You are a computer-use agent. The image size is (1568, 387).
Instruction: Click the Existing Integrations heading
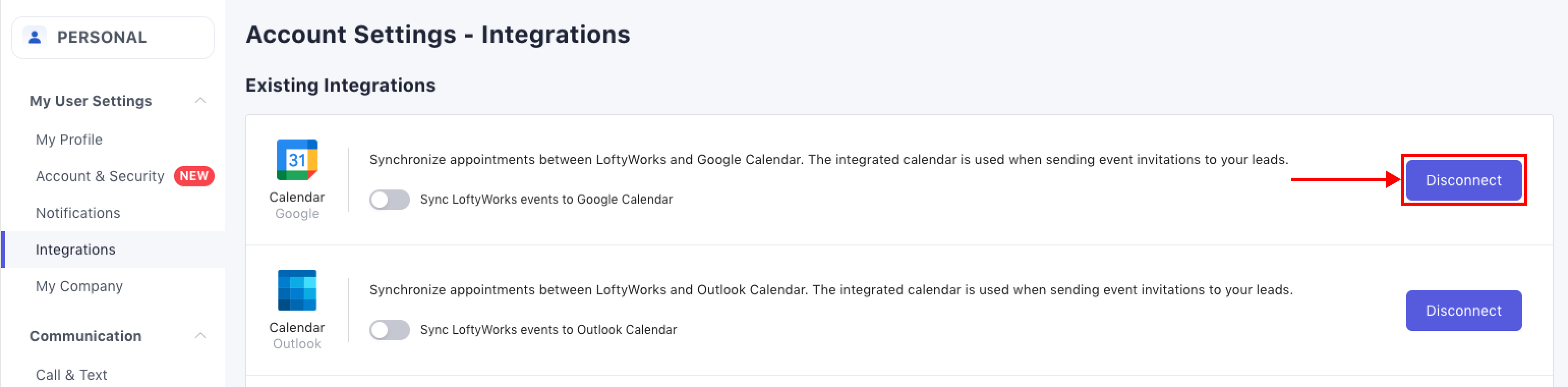[340, 86]
